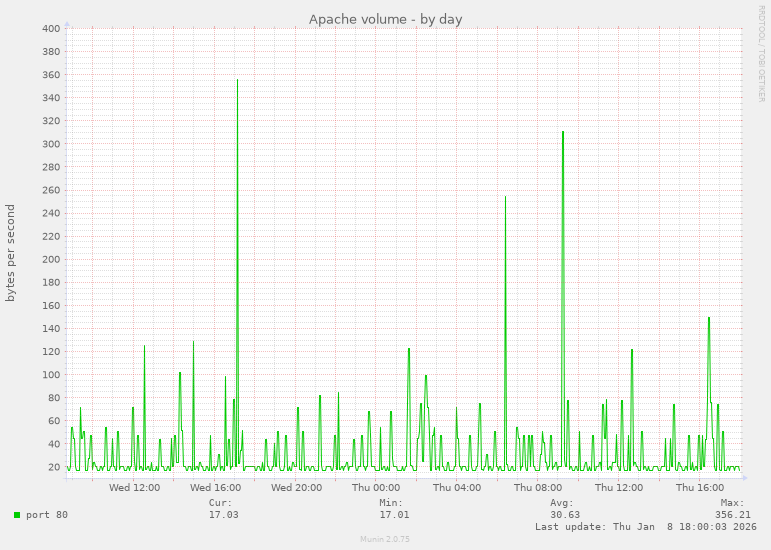Click the 'bytes per second' axis label
The width and height of the screenshot is (771, 550).
pos(10,253)
